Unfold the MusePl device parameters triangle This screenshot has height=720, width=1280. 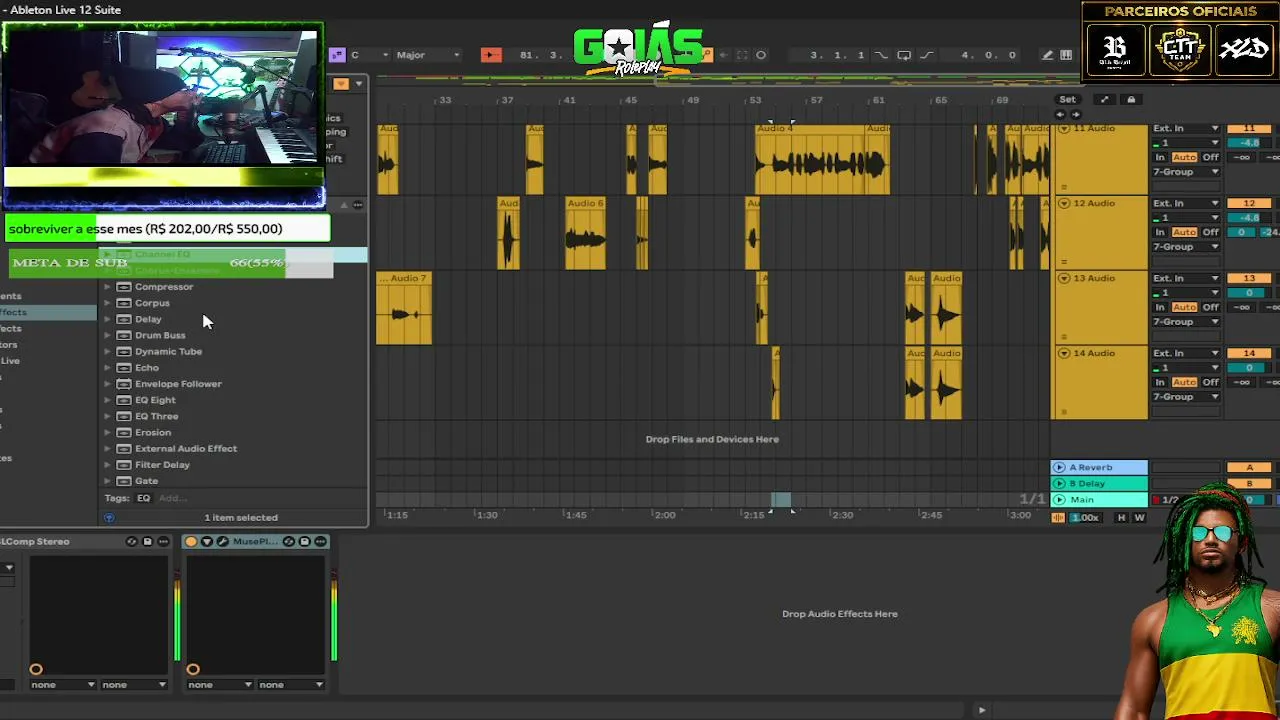pos(207,542)
